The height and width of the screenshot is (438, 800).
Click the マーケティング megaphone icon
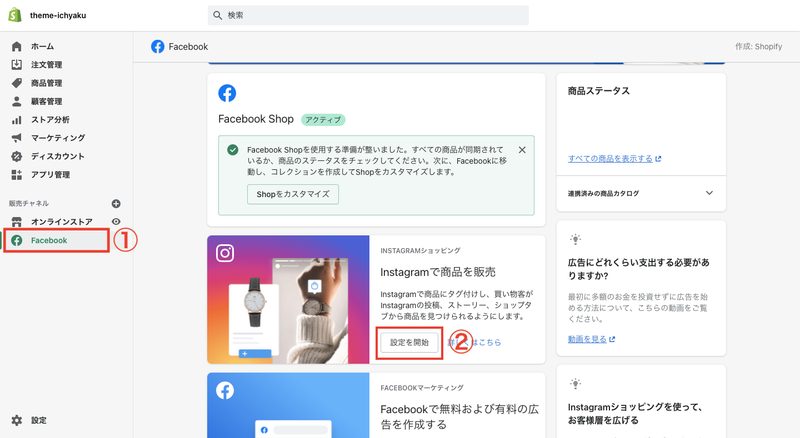click(16, 138)
